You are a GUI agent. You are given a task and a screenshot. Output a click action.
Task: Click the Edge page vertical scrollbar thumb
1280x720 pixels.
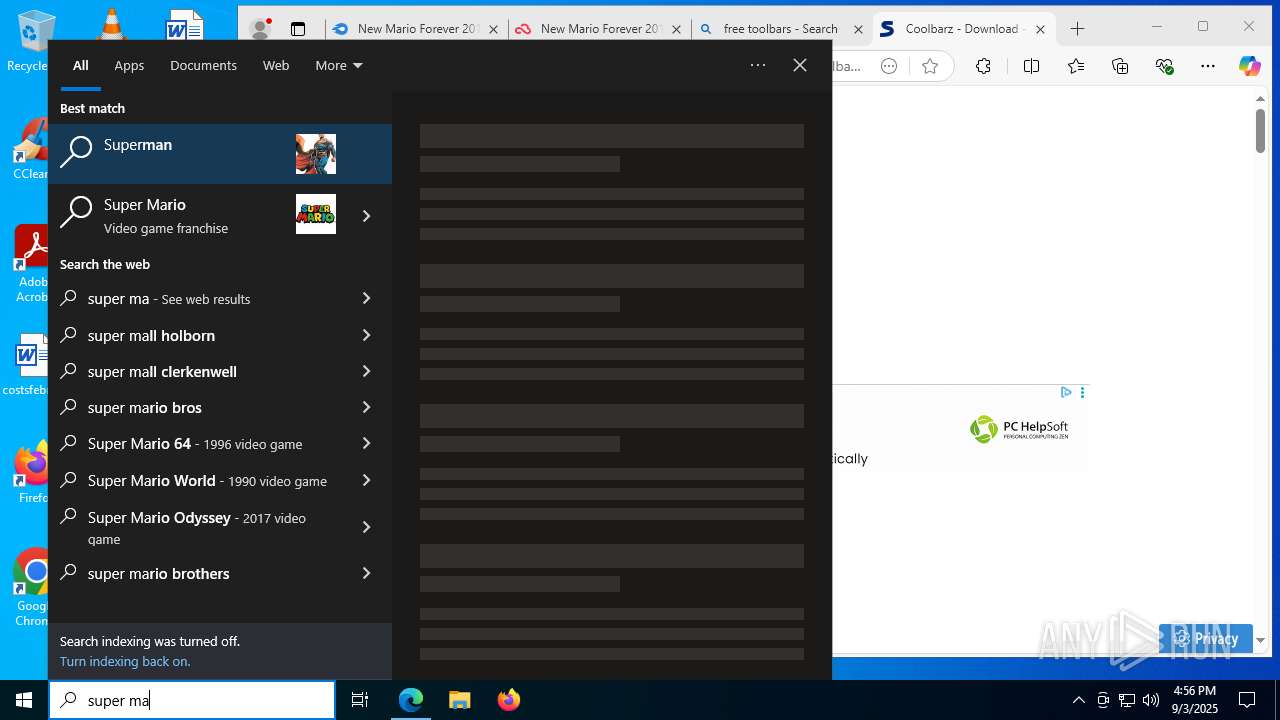coord(1260,130)
